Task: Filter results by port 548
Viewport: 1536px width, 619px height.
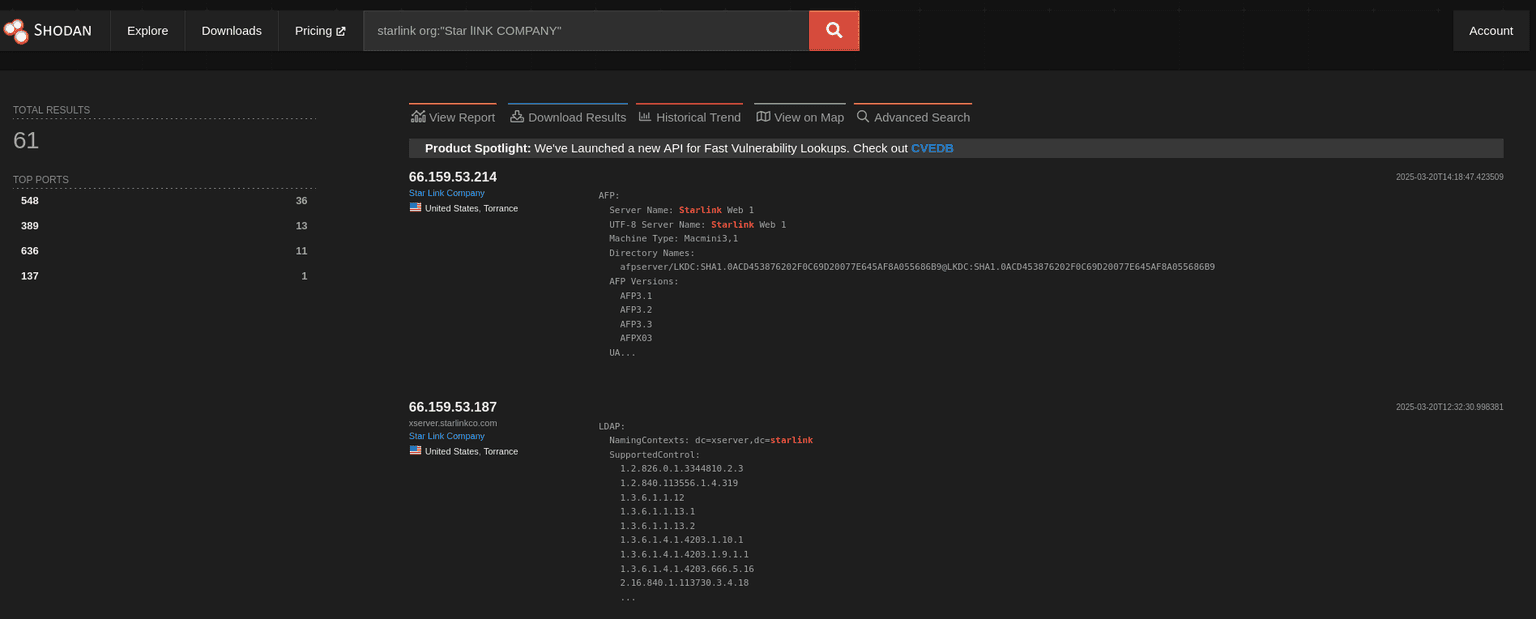Action: [30, 201]
